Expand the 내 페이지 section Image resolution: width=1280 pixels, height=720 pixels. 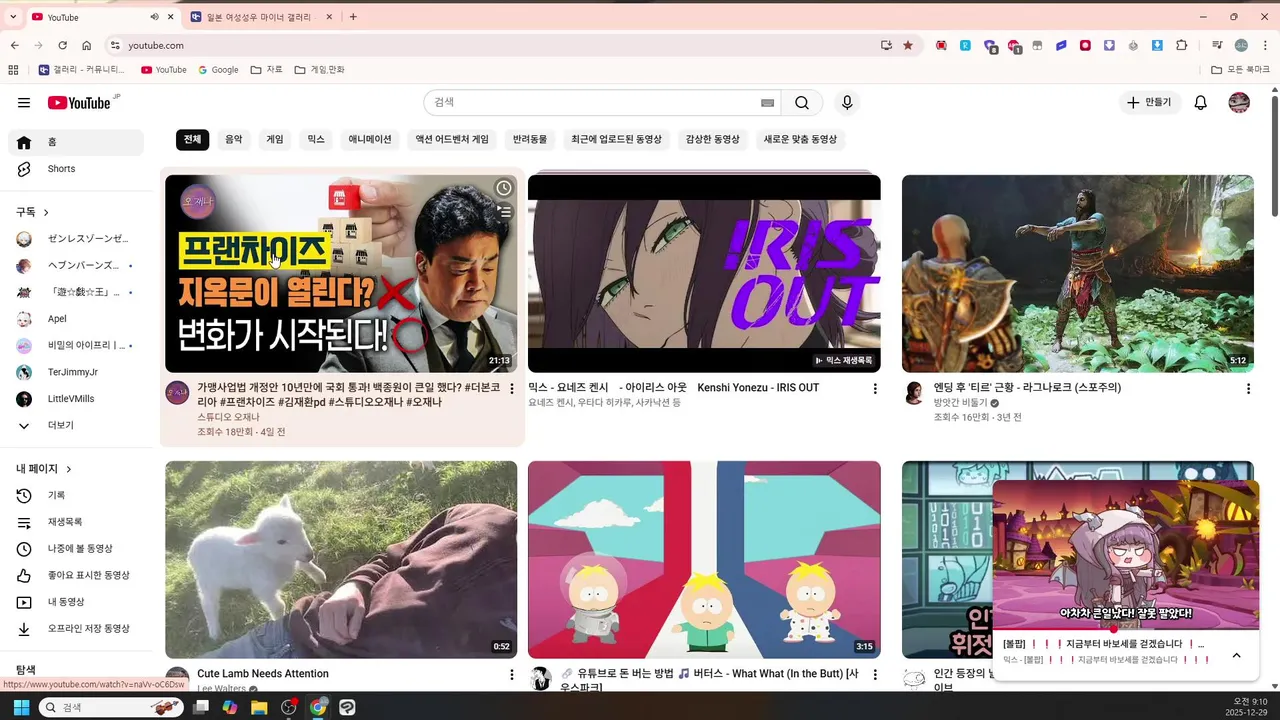[x=44, y=469]
